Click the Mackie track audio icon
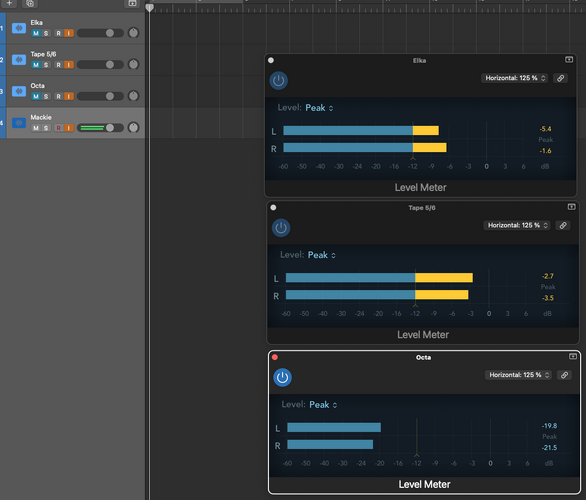The image size is (586, 500). [19, 123]
